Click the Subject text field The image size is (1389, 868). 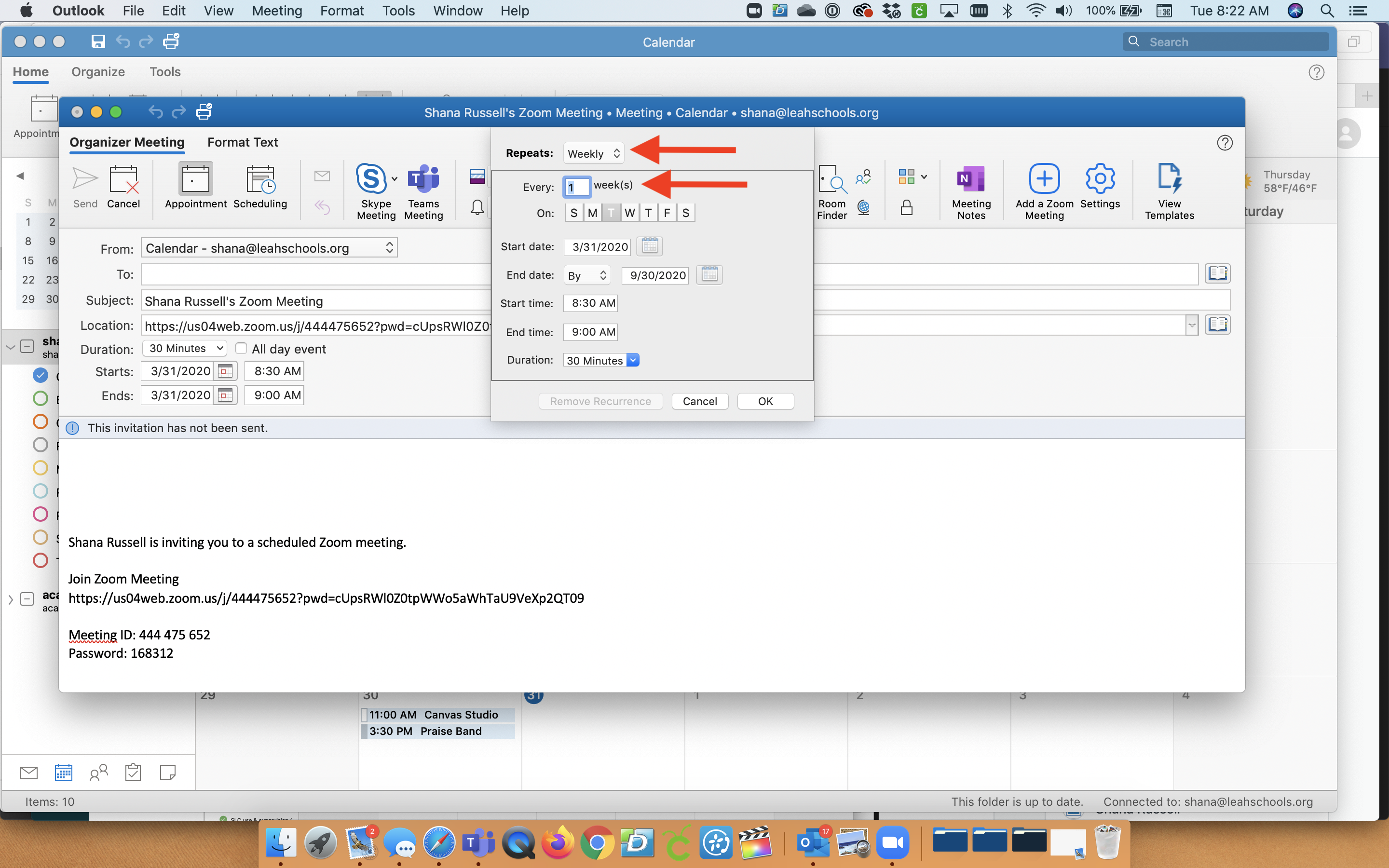(x=685, y=301)
